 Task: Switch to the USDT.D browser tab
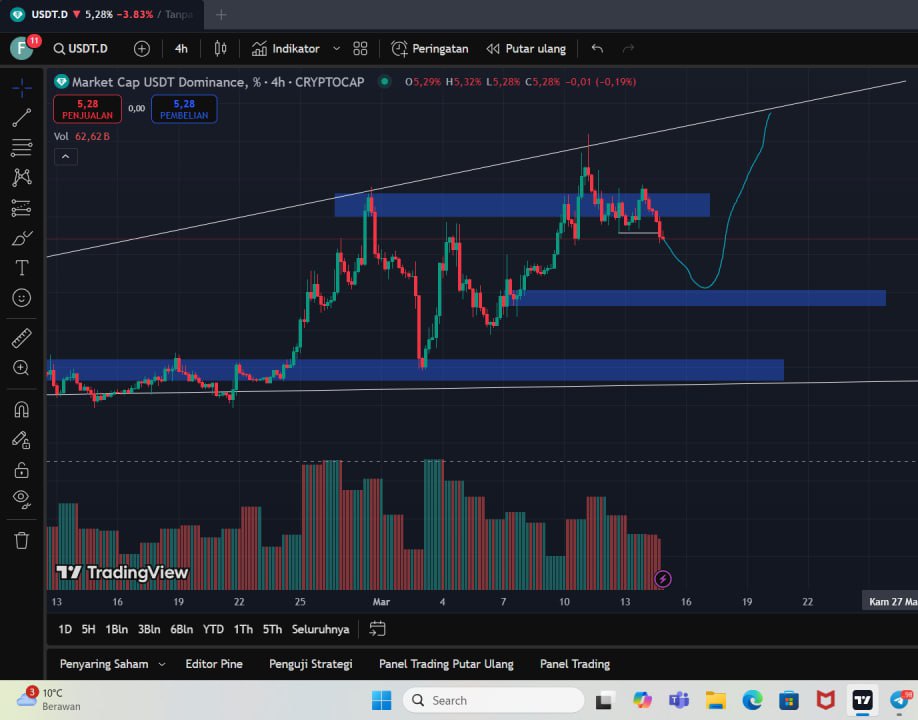tap(102, 15)
